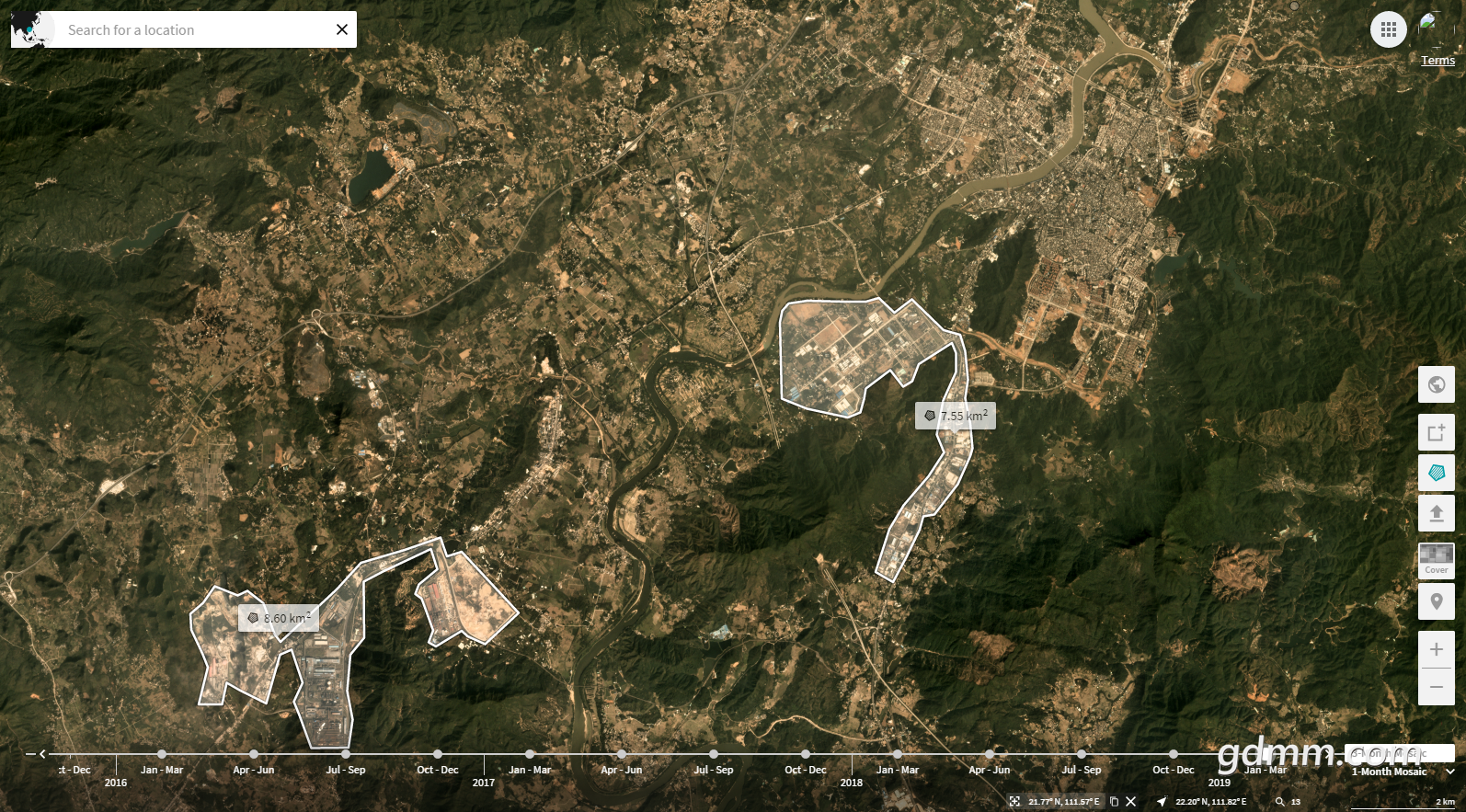Select the Apr - Jun 2017 timeline point
Image resolution: width=1466 pixels, height=812 pixels.
click(x=622, y=754)
